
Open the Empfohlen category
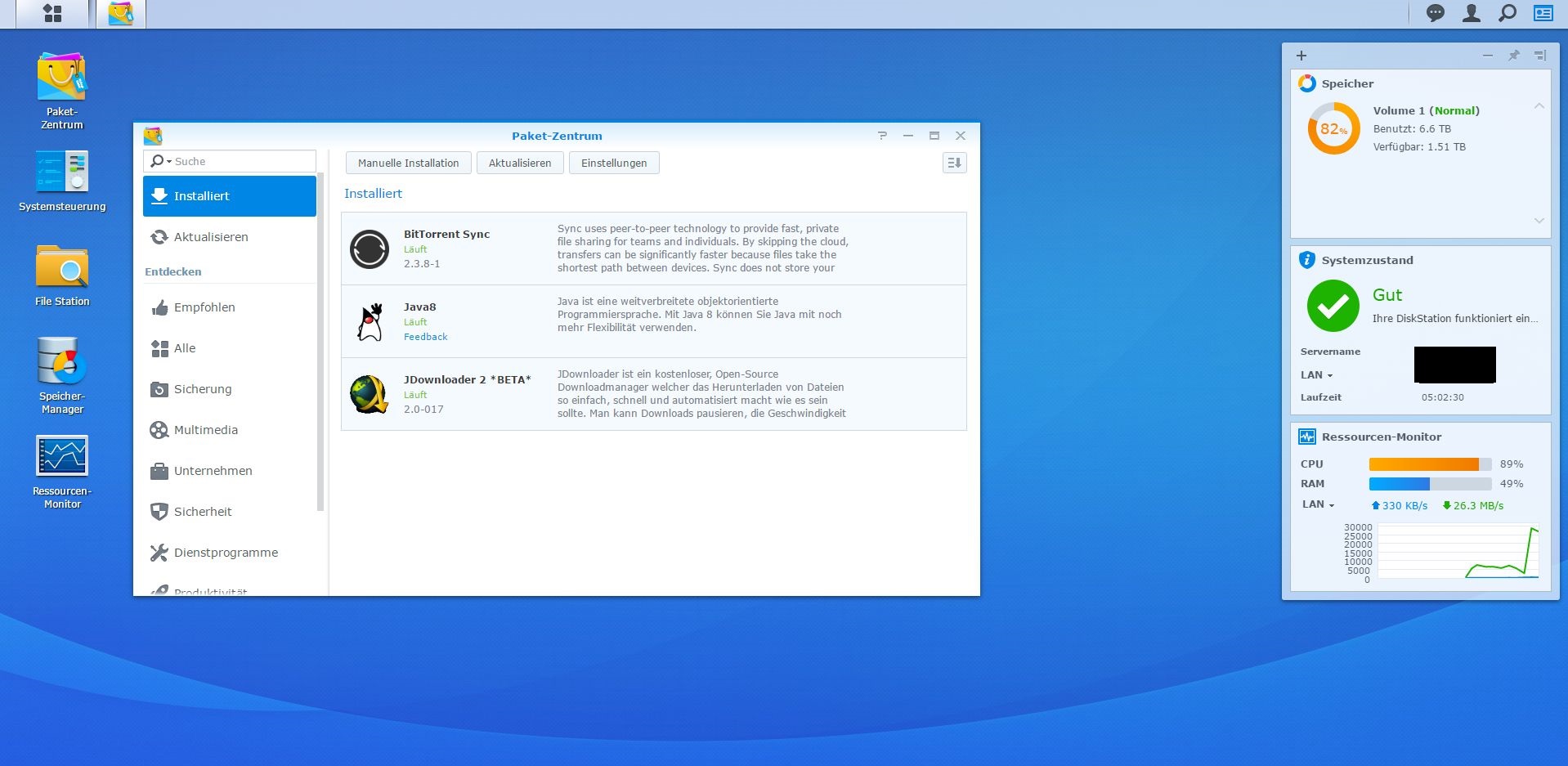(230, 307)
